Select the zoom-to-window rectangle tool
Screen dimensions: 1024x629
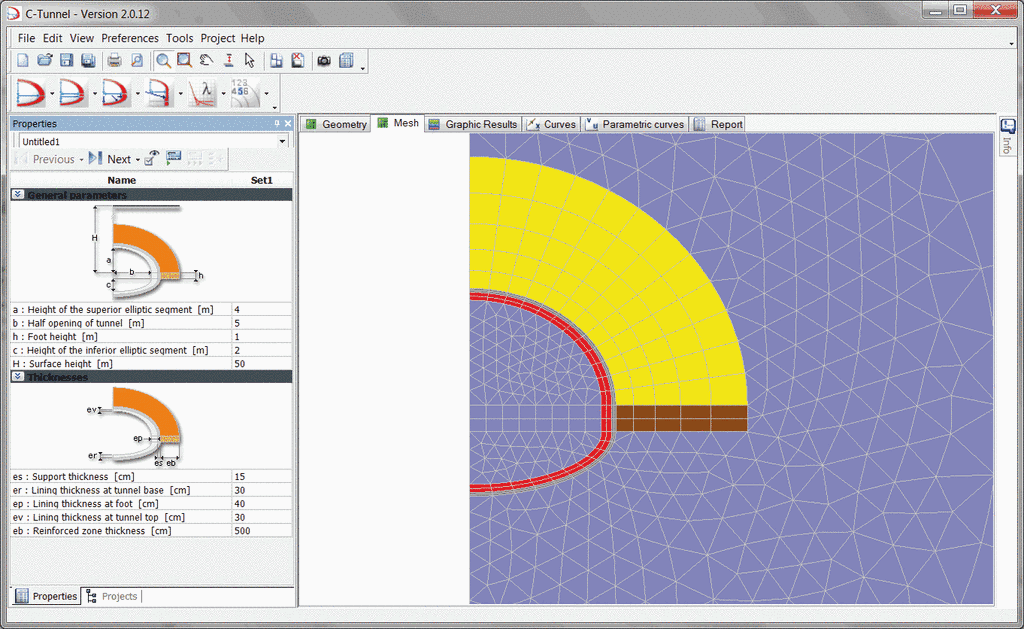tap(184, 61)
